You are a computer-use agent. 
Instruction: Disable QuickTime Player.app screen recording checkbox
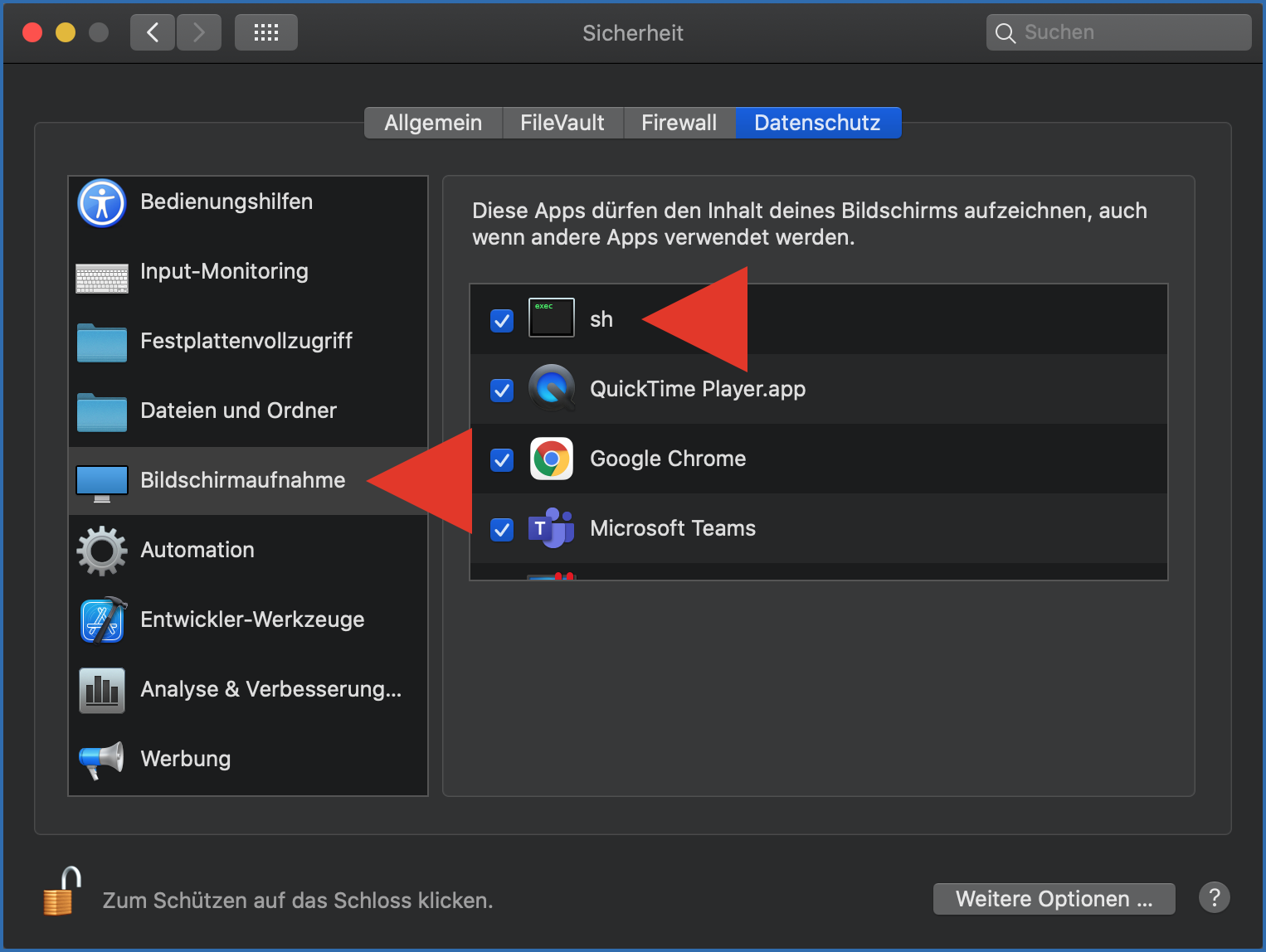(x=502, y=390)
